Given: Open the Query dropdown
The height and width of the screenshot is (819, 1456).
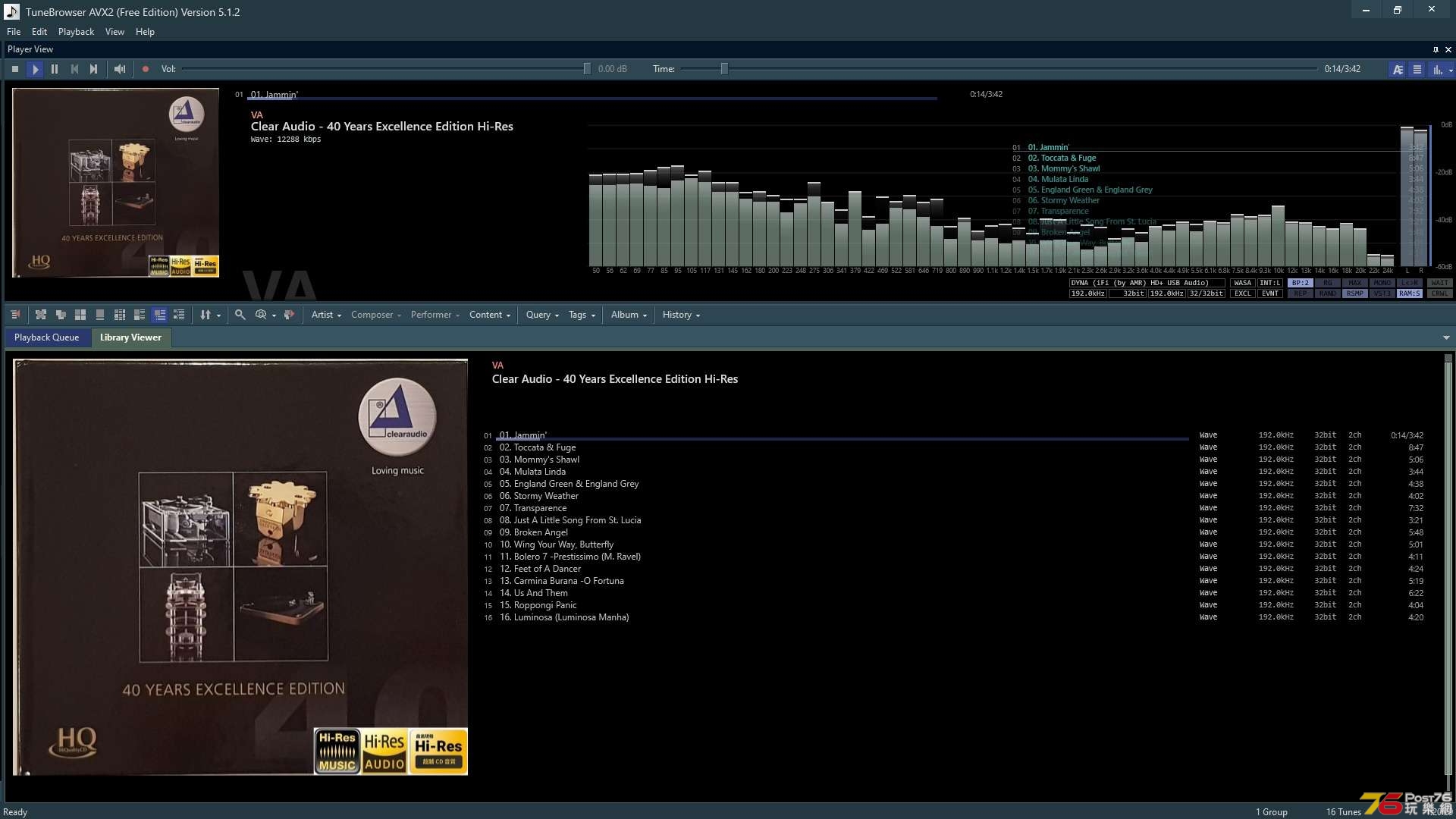Looking at the screenshot, I should [542, 315].
